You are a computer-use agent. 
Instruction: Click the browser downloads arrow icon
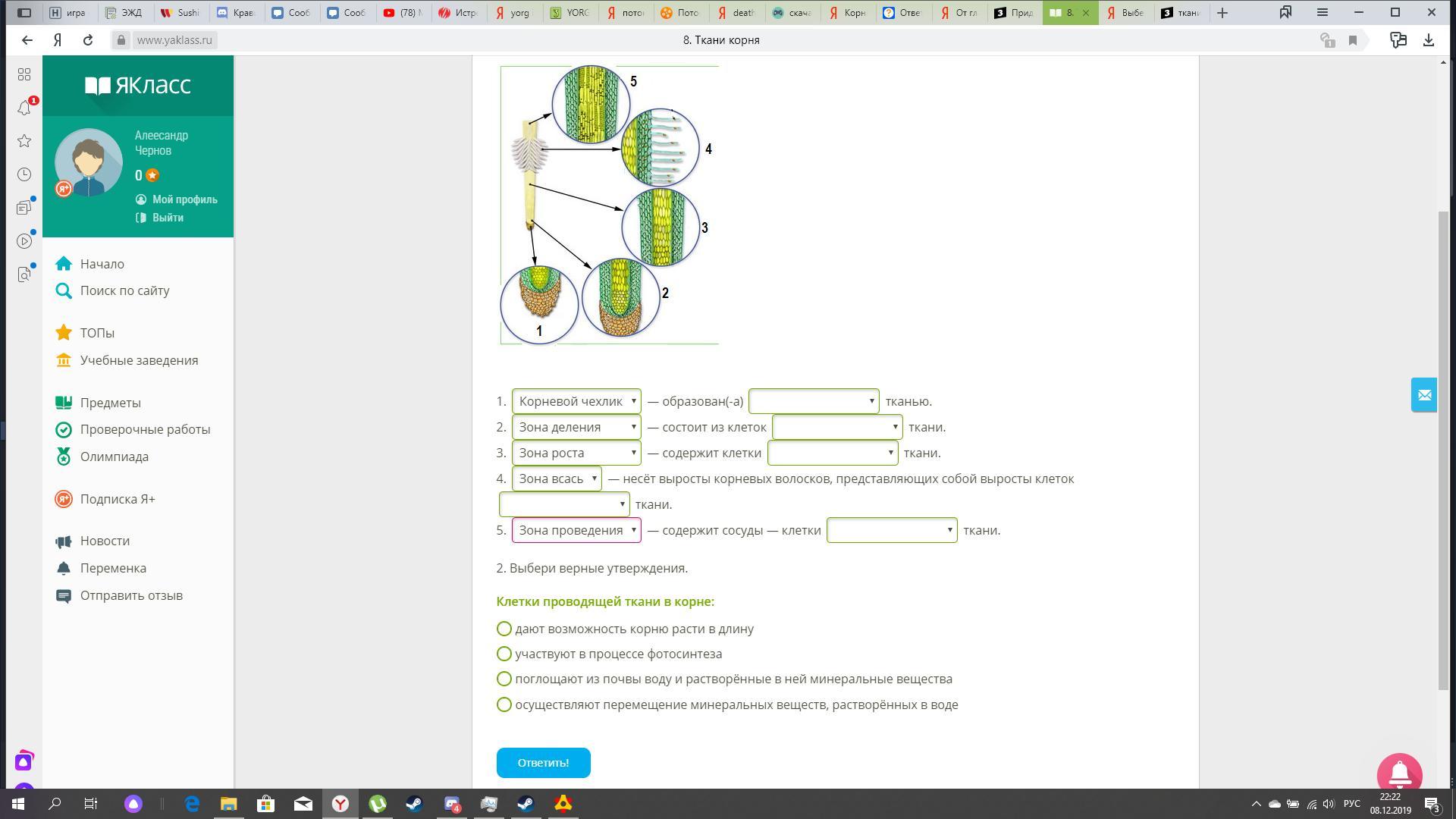1428,40
